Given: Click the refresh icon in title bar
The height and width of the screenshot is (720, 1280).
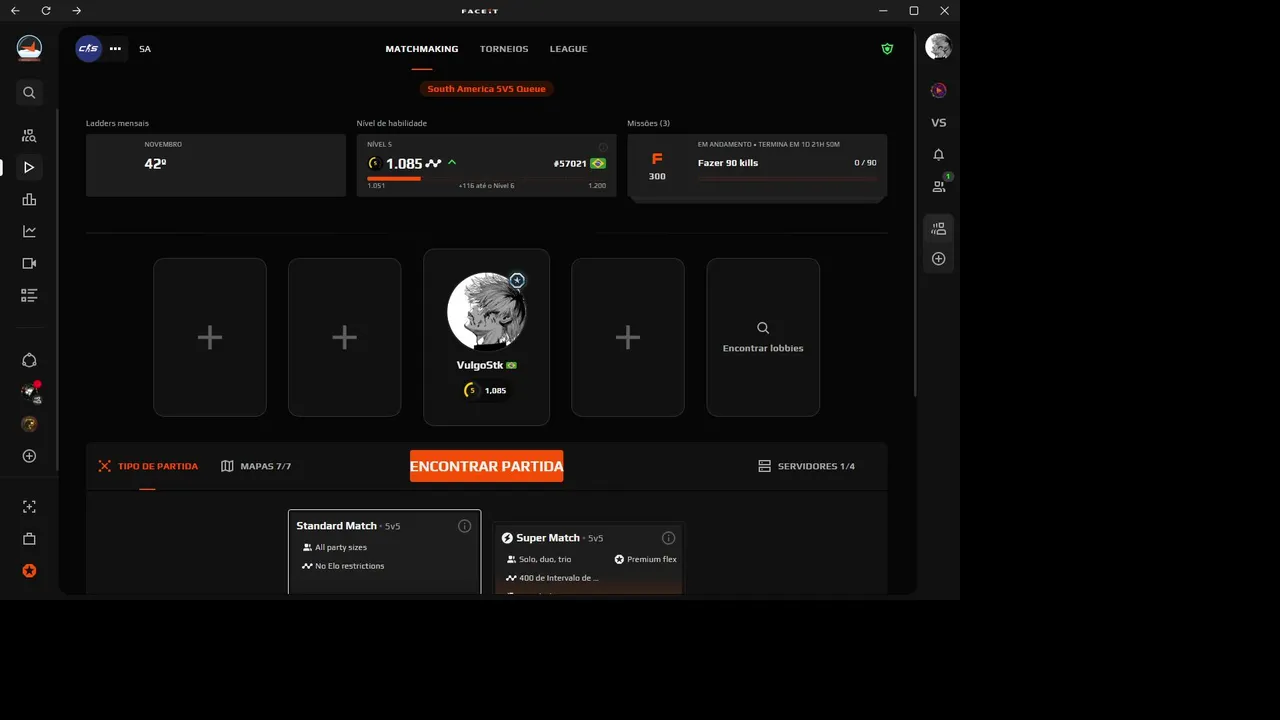Looking at the screenshot, I should [x=46, y=10].
